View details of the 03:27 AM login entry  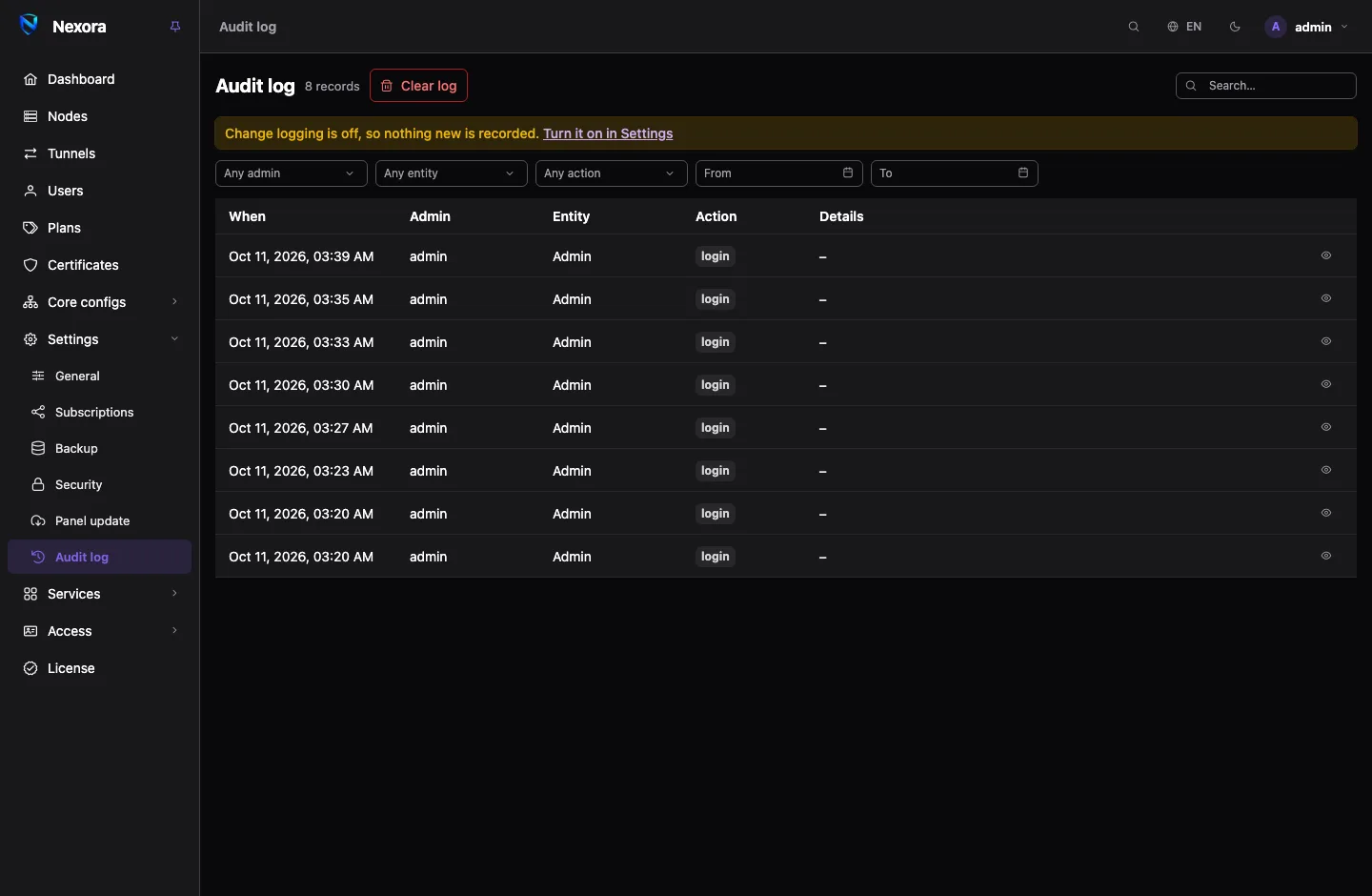pos(1326,427)
